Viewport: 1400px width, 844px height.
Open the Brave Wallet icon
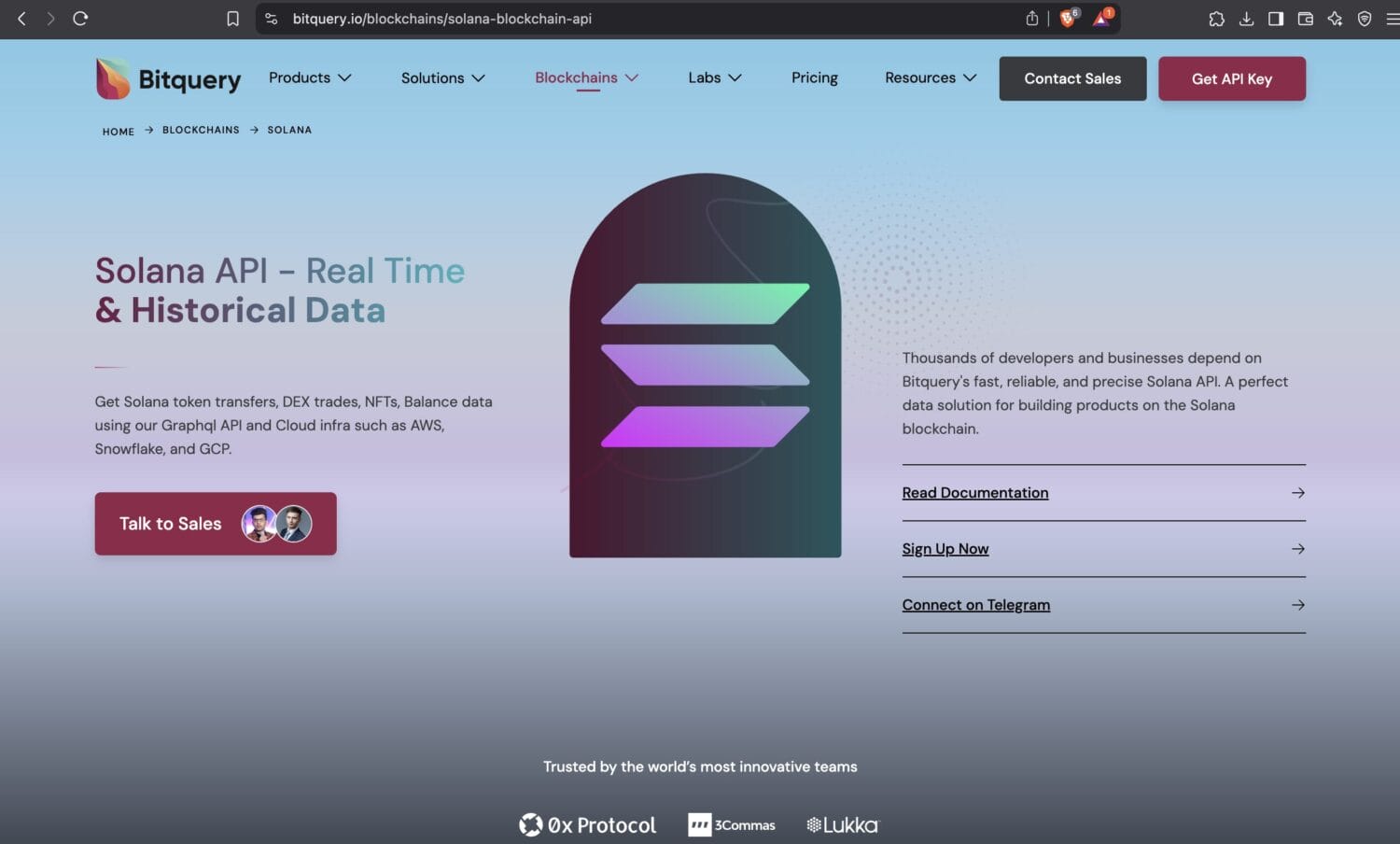[x=1305, y=19]
